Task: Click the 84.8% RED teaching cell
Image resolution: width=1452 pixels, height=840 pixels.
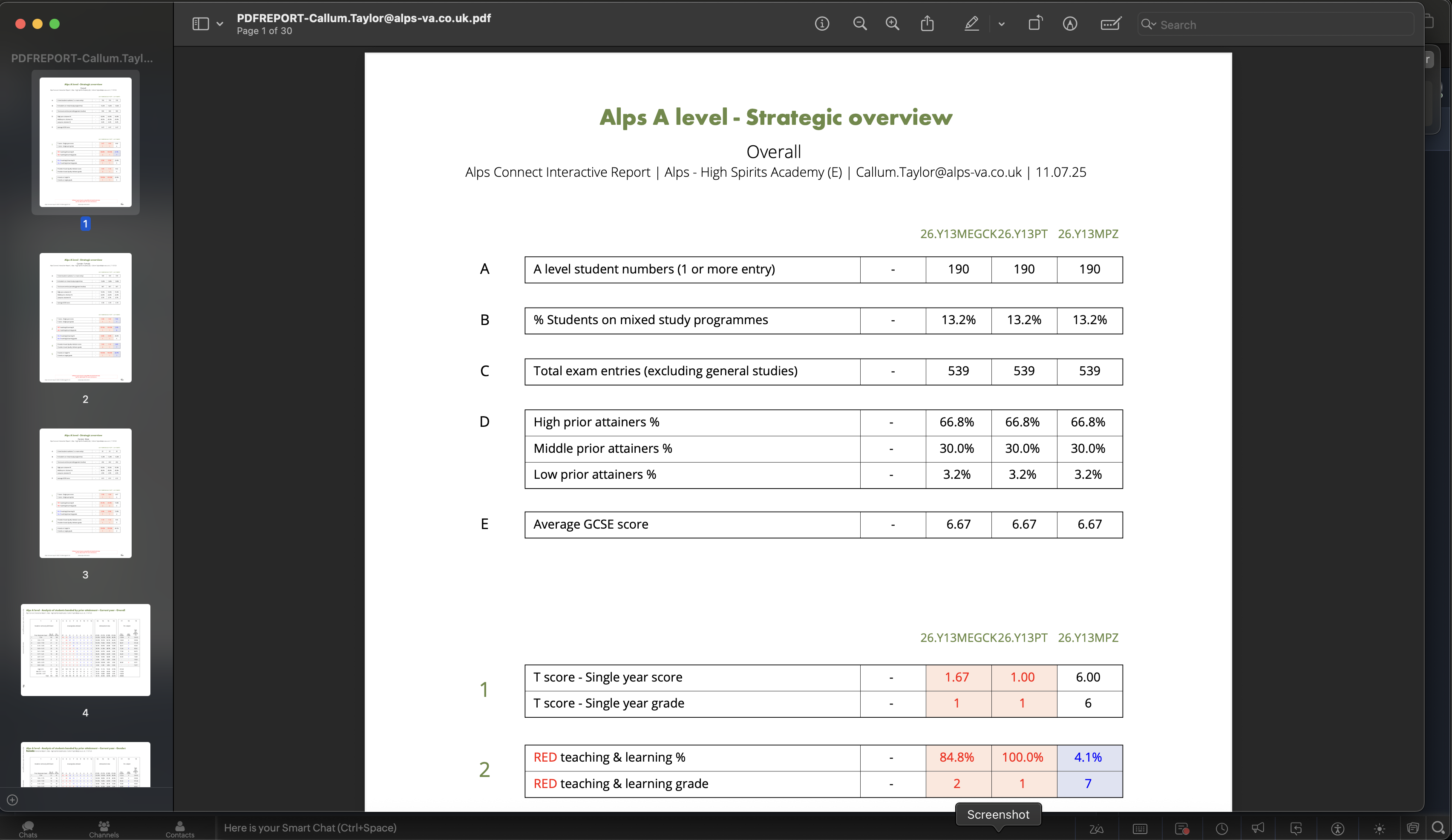Action: tap(958, 758)
